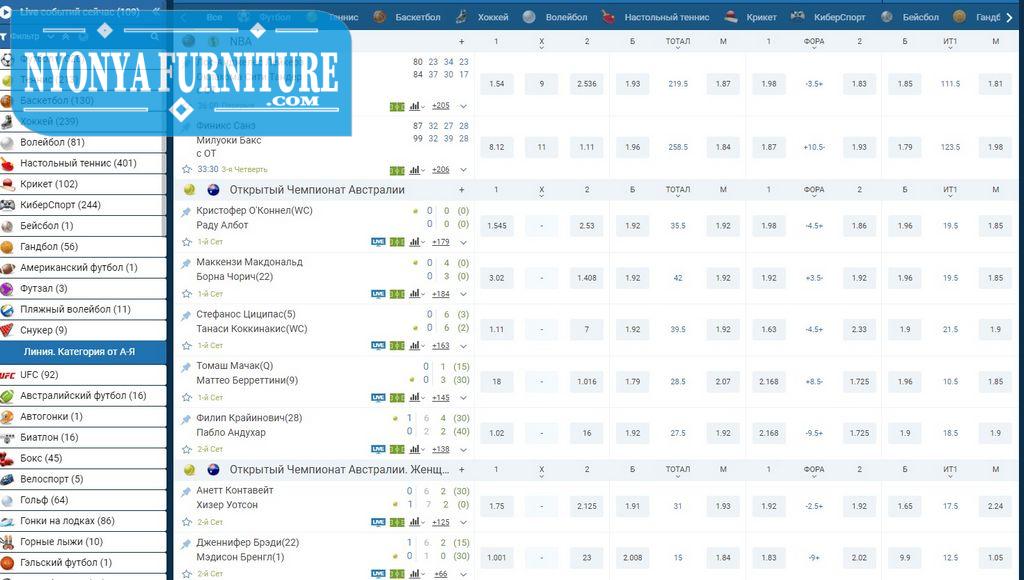Image resolution: width=1024 pixels, height=580 pixels.
Task: Expand the Крайинович vs Андухар row chevron
Action: 463,450
